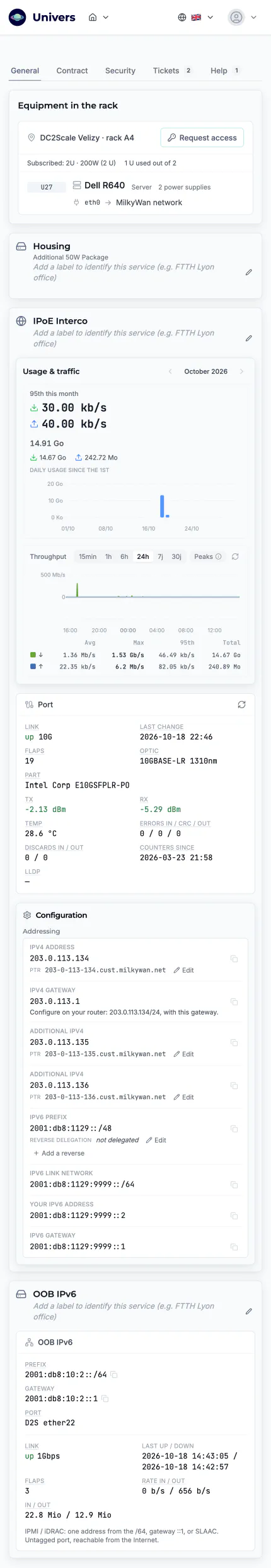The height and width of the screenshot is (1568, 271).
Task: Select the 15min throughput range
Action: point(88,556)
